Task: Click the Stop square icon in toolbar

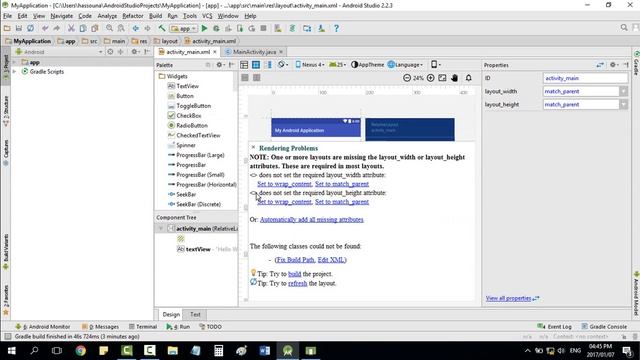Action: (x=264, y=28)
